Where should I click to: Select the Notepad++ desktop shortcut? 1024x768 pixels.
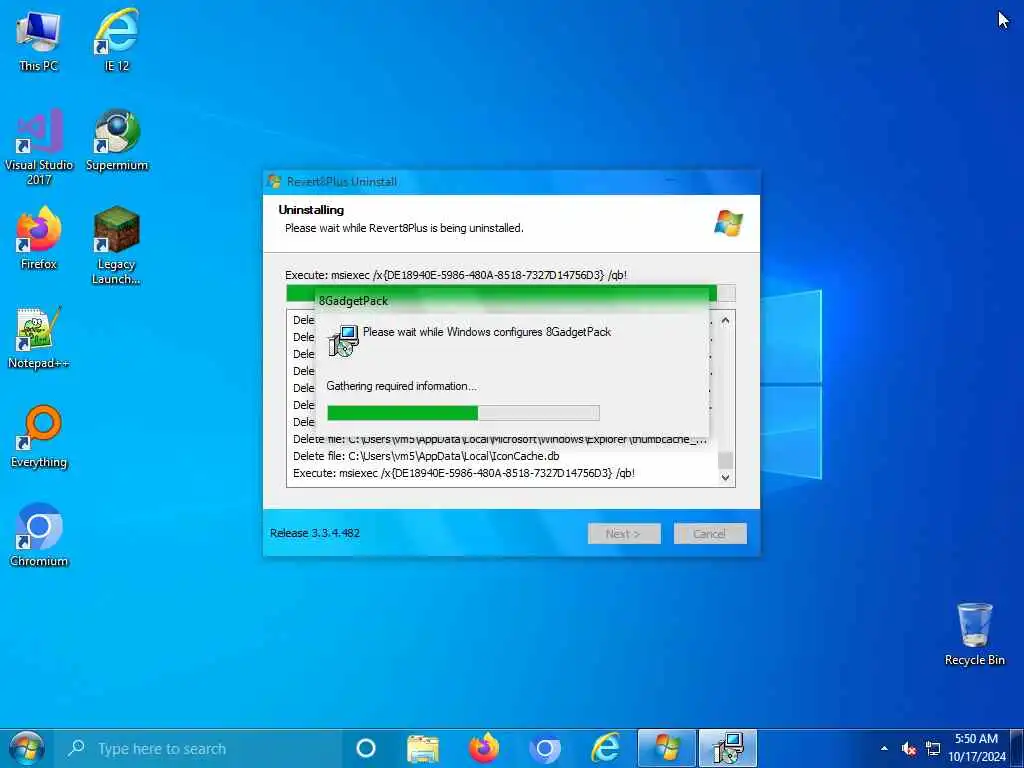click(39, 338)
